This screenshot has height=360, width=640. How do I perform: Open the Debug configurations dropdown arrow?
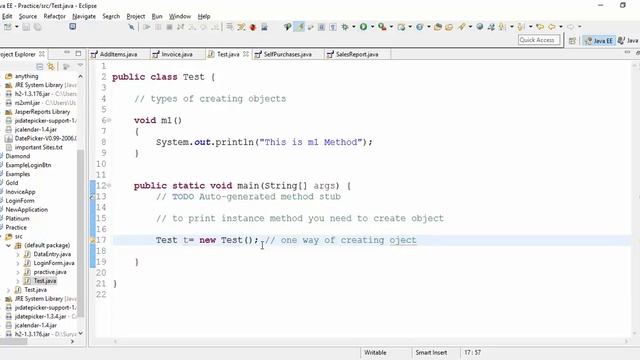[353, 27]
